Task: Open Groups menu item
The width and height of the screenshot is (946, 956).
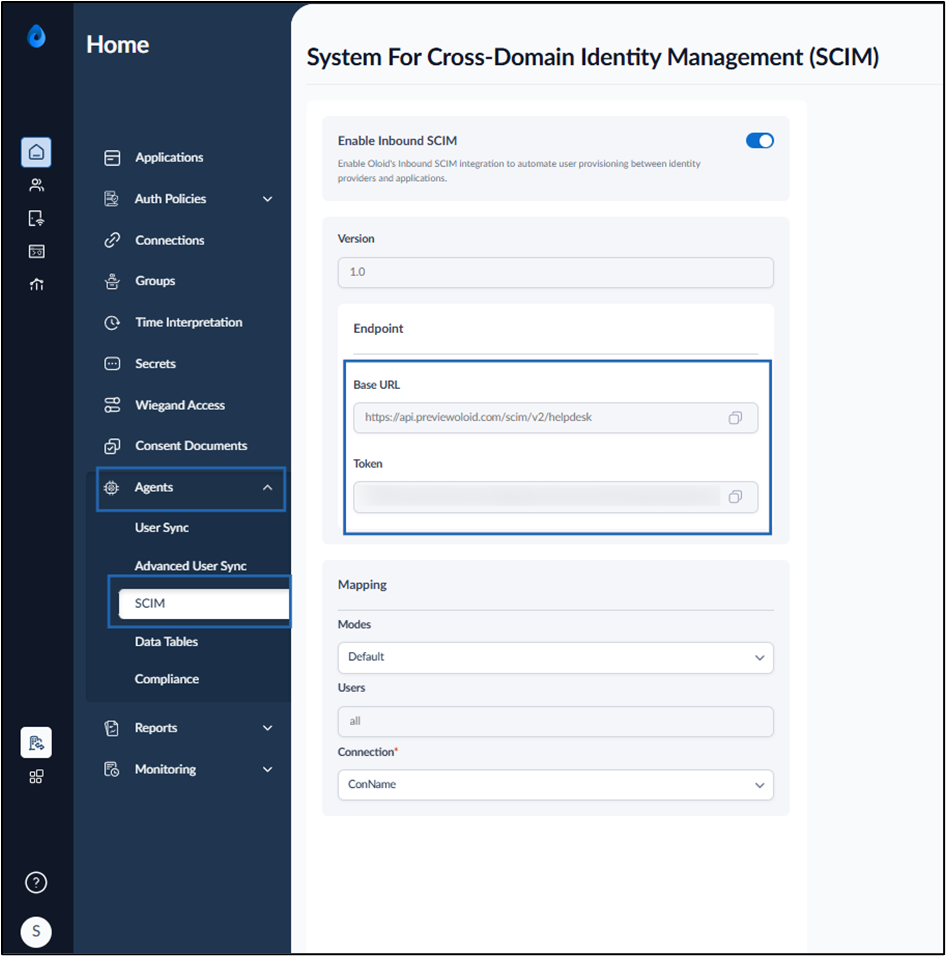Action: pyautogui.click(x=155, y=281)
